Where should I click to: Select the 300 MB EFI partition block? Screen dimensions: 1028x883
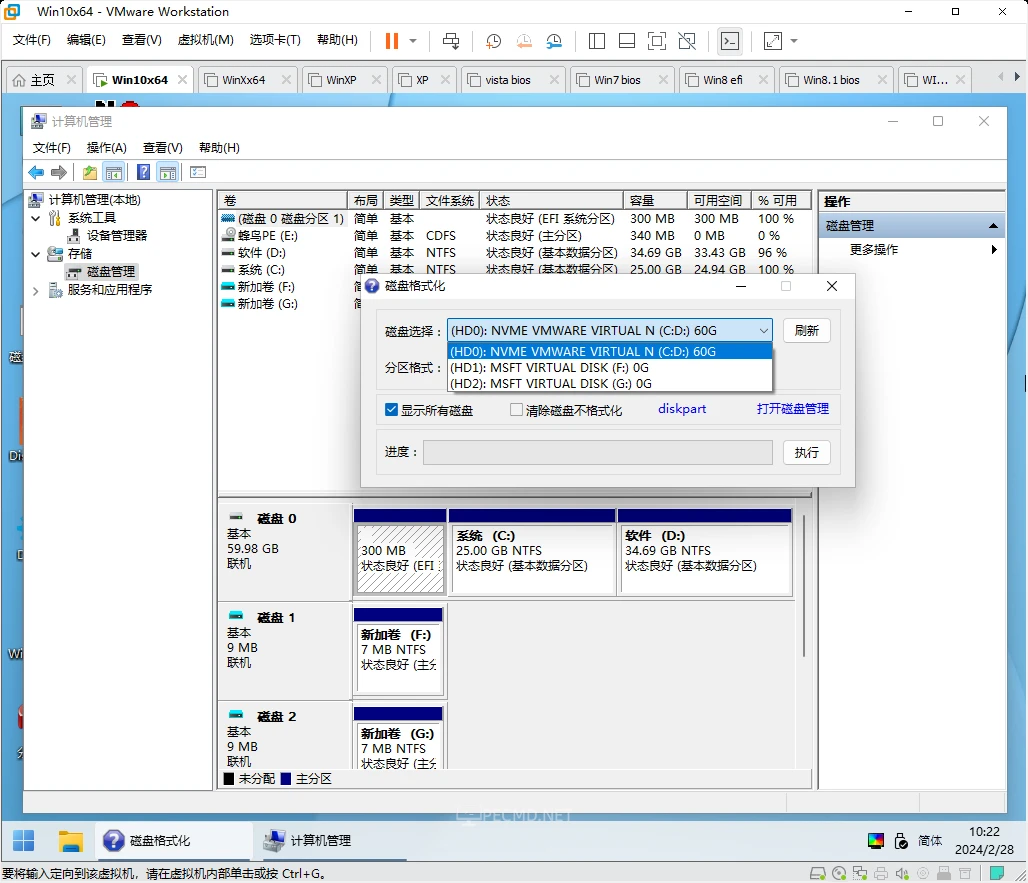click(400, 552)
